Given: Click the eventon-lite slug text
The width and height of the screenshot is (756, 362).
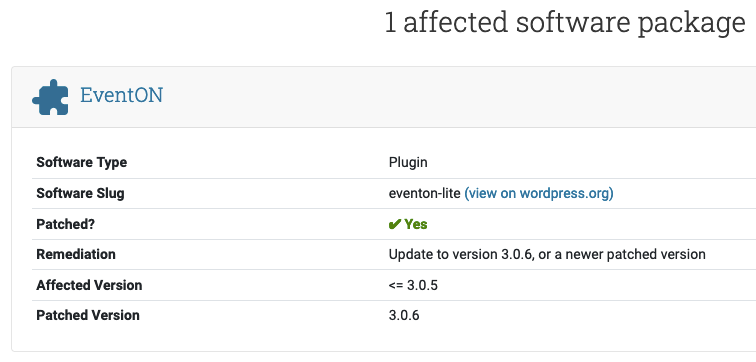Looking at the screenshot, I should (x=424, y=193).
